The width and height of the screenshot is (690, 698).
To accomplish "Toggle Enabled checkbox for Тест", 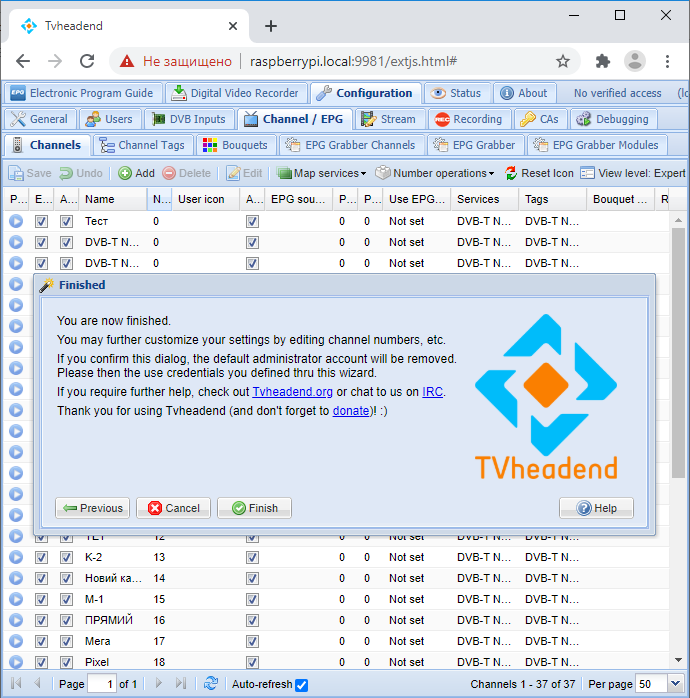I will (41, 221).
